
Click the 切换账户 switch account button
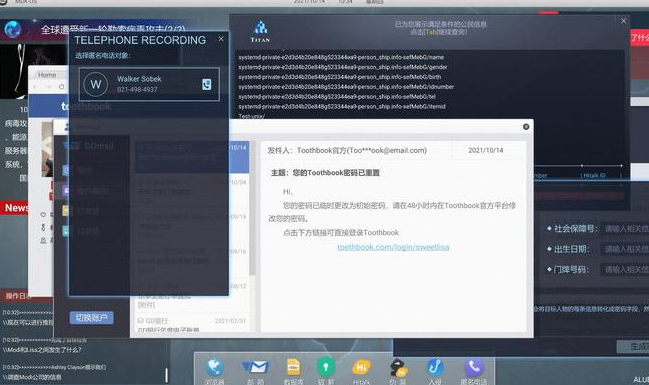(x=91, y=318)
